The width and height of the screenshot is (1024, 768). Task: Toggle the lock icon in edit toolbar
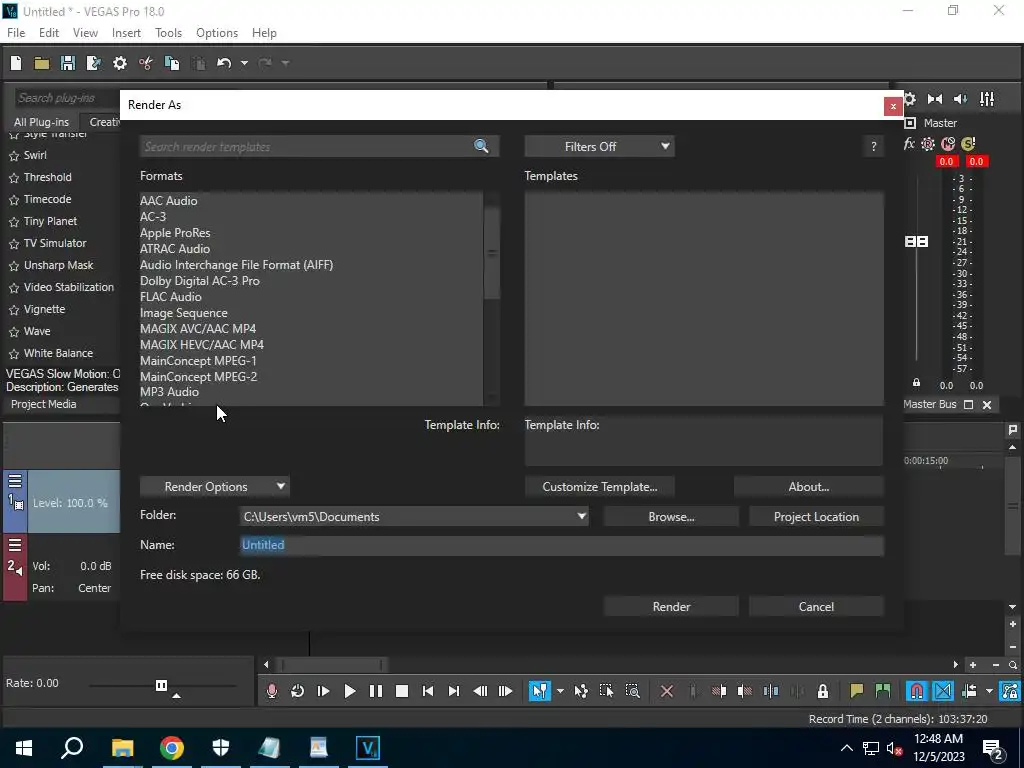(x=823, y=691)
